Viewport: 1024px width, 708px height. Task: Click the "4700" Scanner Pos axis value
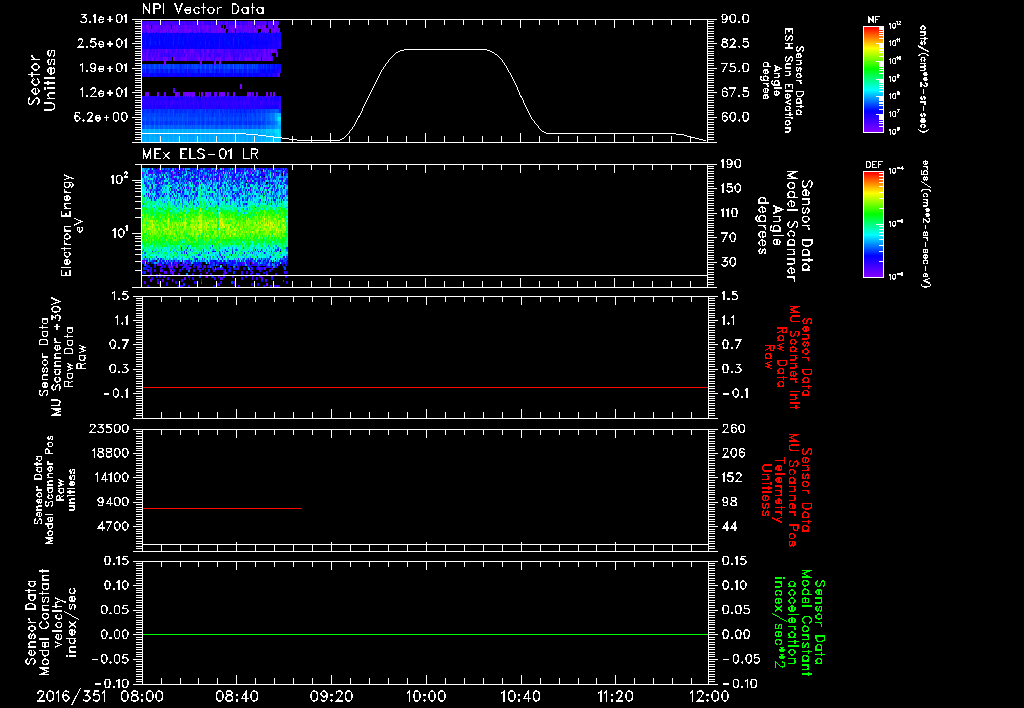(112, 526)
